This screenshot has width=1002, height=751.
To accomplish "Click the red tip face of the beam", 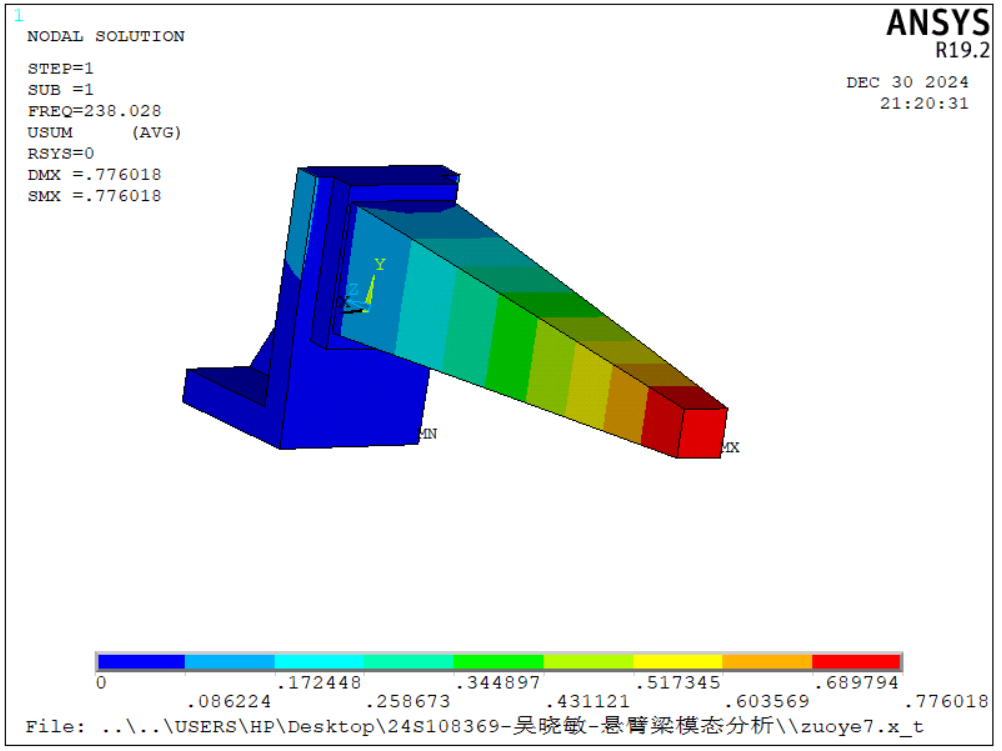I will pos(702,433).
